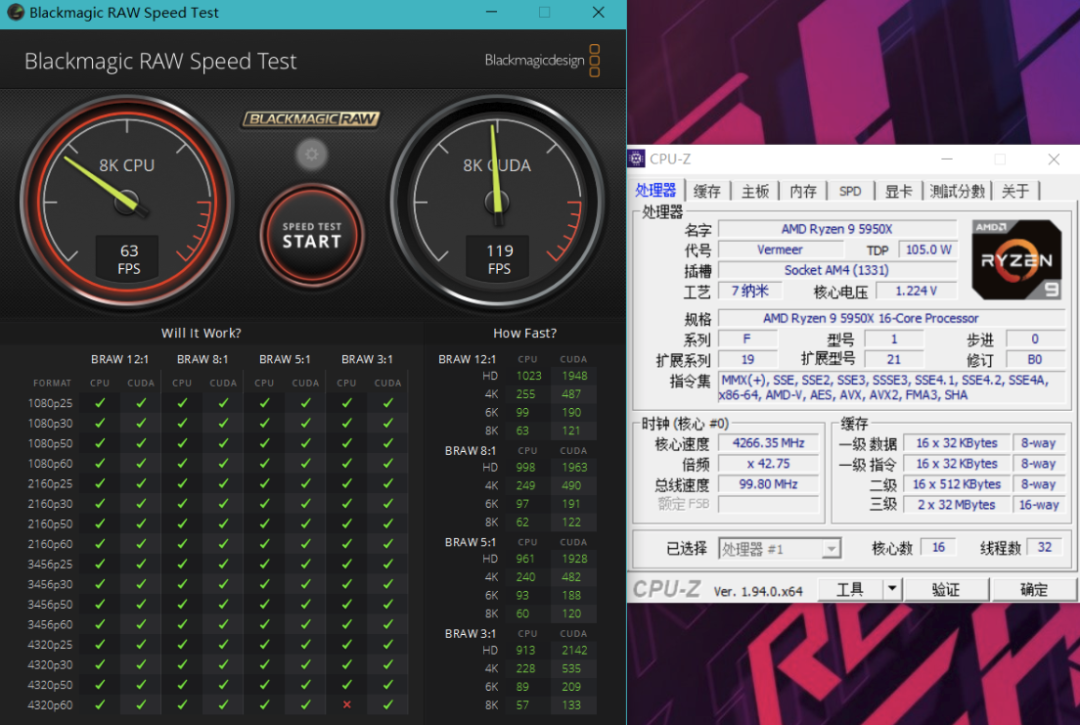
Task: Close the Blackmagic RAW Speed Test window
Action: pyautogui.click(x=598, y=12)
